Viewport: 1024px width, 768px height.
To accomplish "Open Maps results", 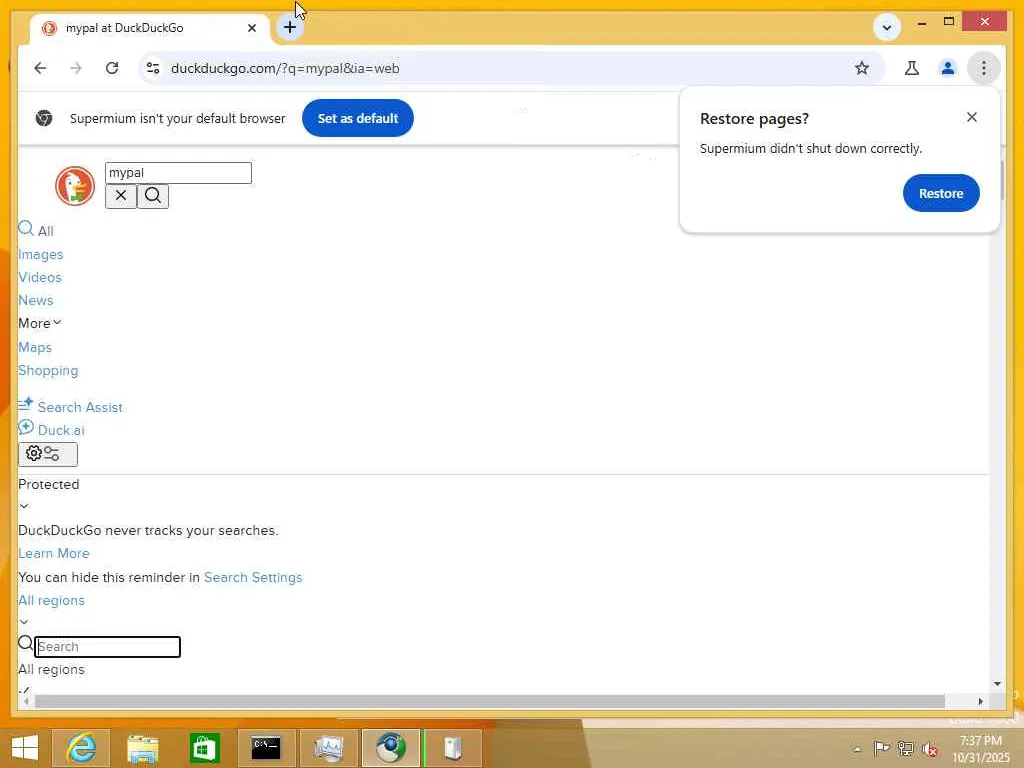I will coord(35,347).
